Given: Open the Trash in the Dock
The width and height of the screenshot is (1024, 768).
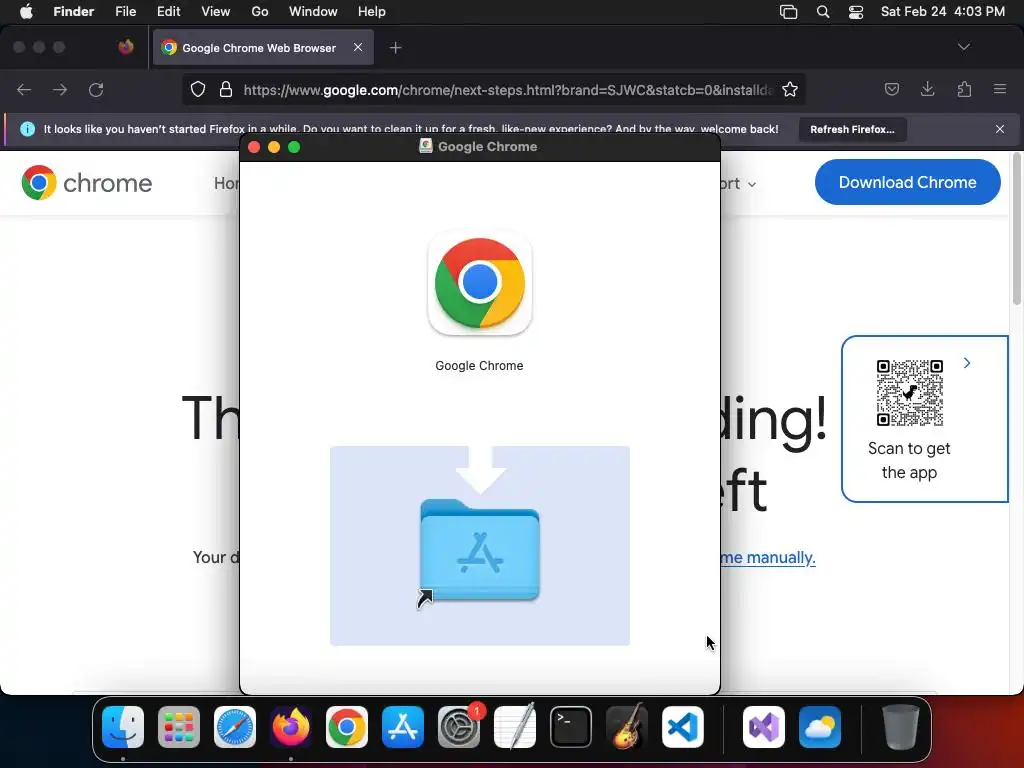Looking at the screenshot, I should [901, 727].
